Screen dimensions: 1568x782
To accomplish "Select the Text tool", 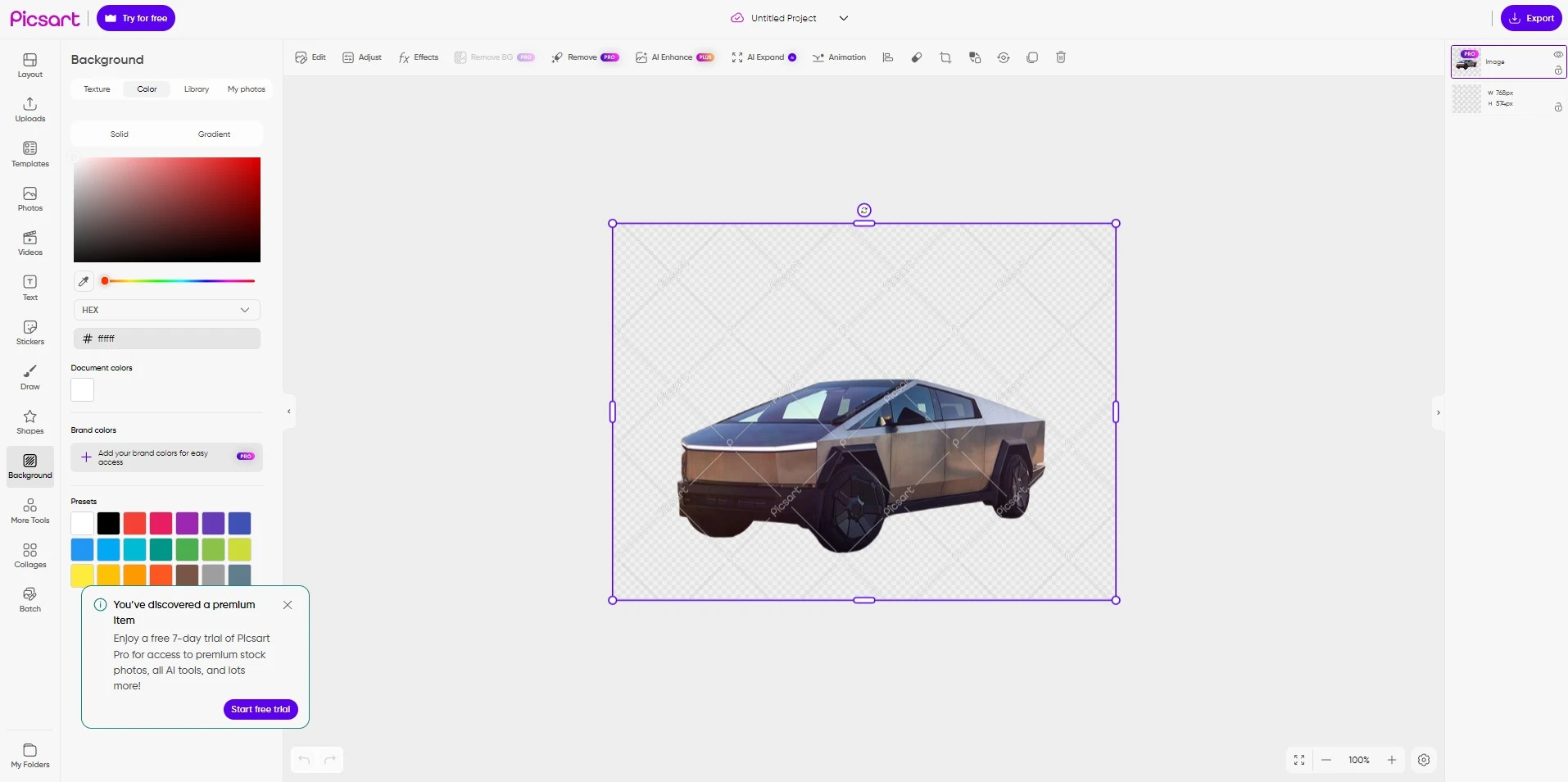I will pyautogui.click(x=30, y=289).
